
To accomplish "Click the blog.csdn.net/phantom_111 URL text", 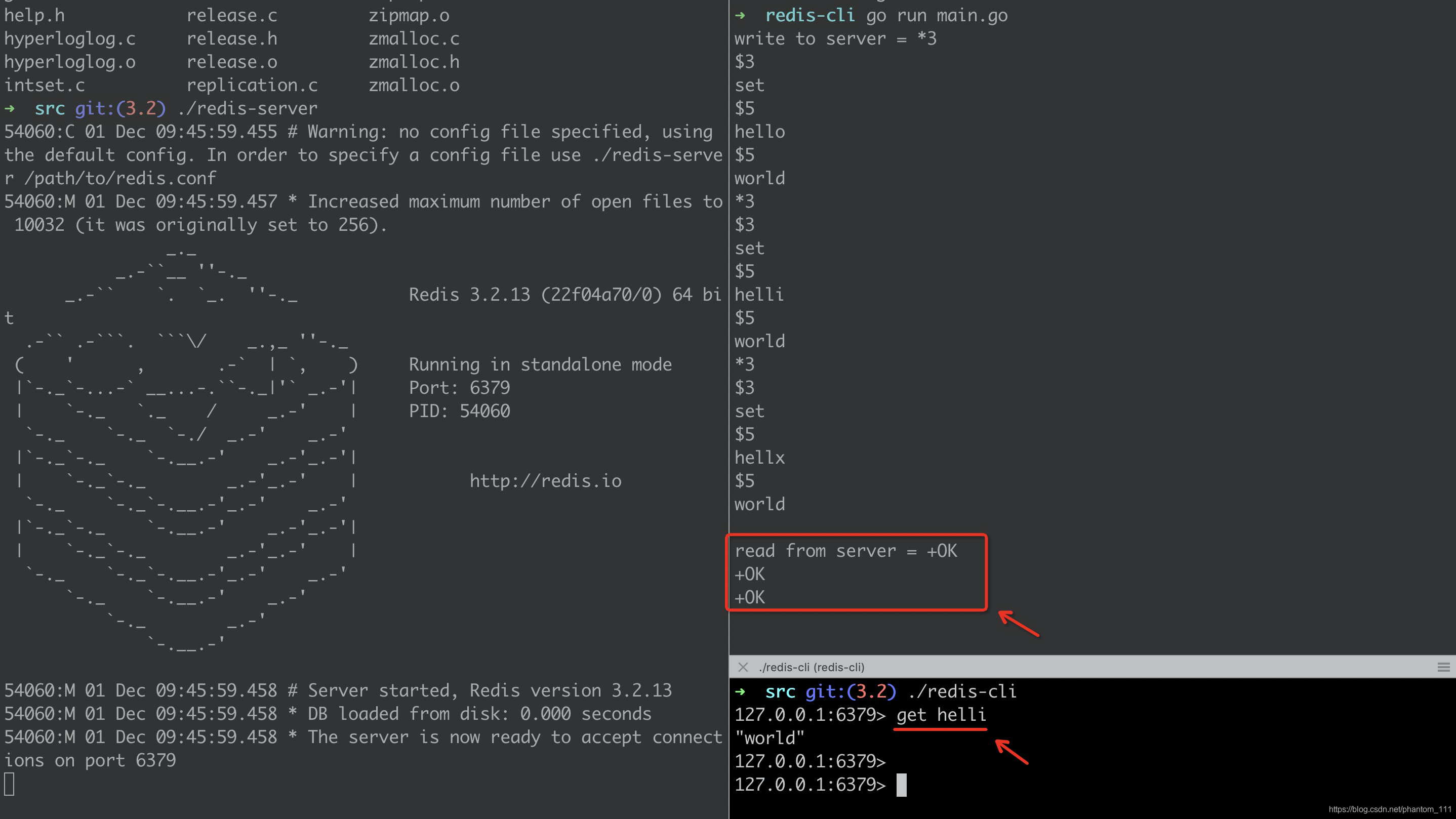I will pos(1389,809).
